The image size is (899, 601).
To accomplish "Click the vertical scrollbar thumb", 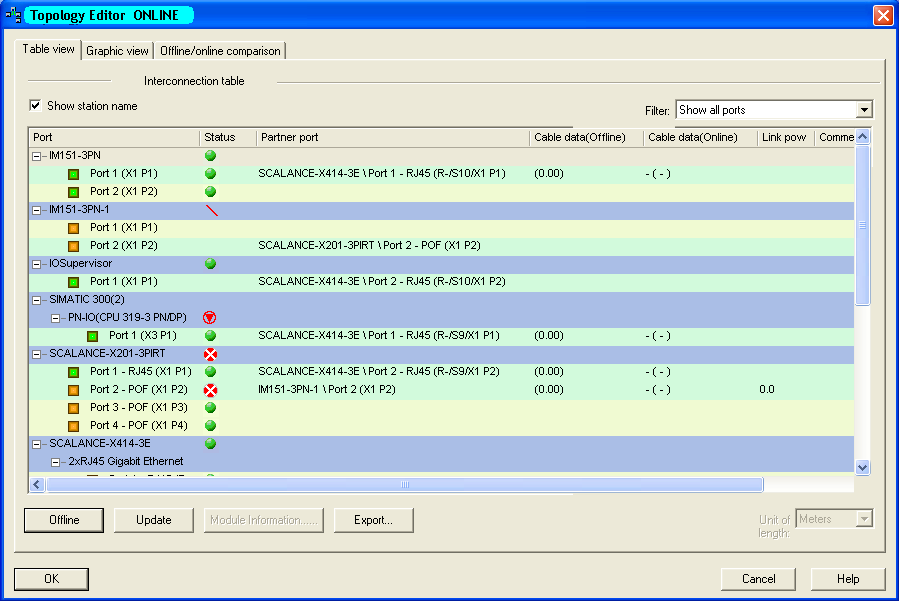I will pos(862,225).
